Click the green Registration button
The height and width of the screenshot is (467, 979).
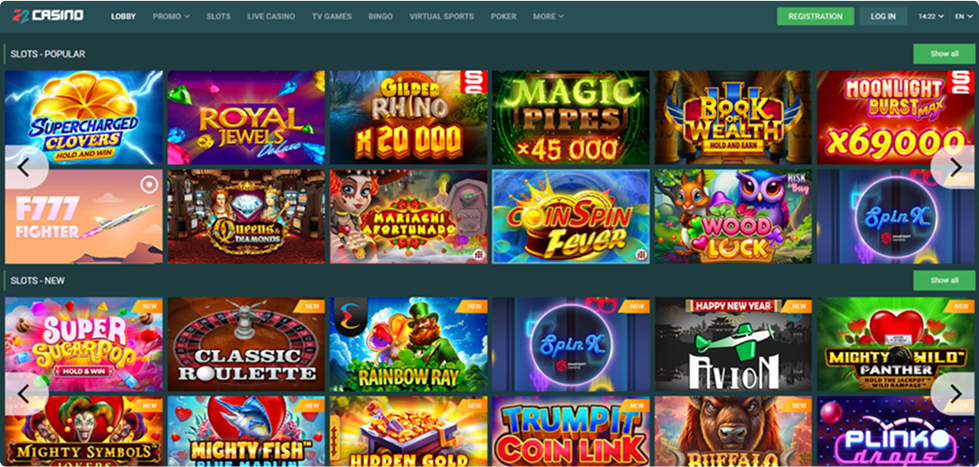coord(815,16)
